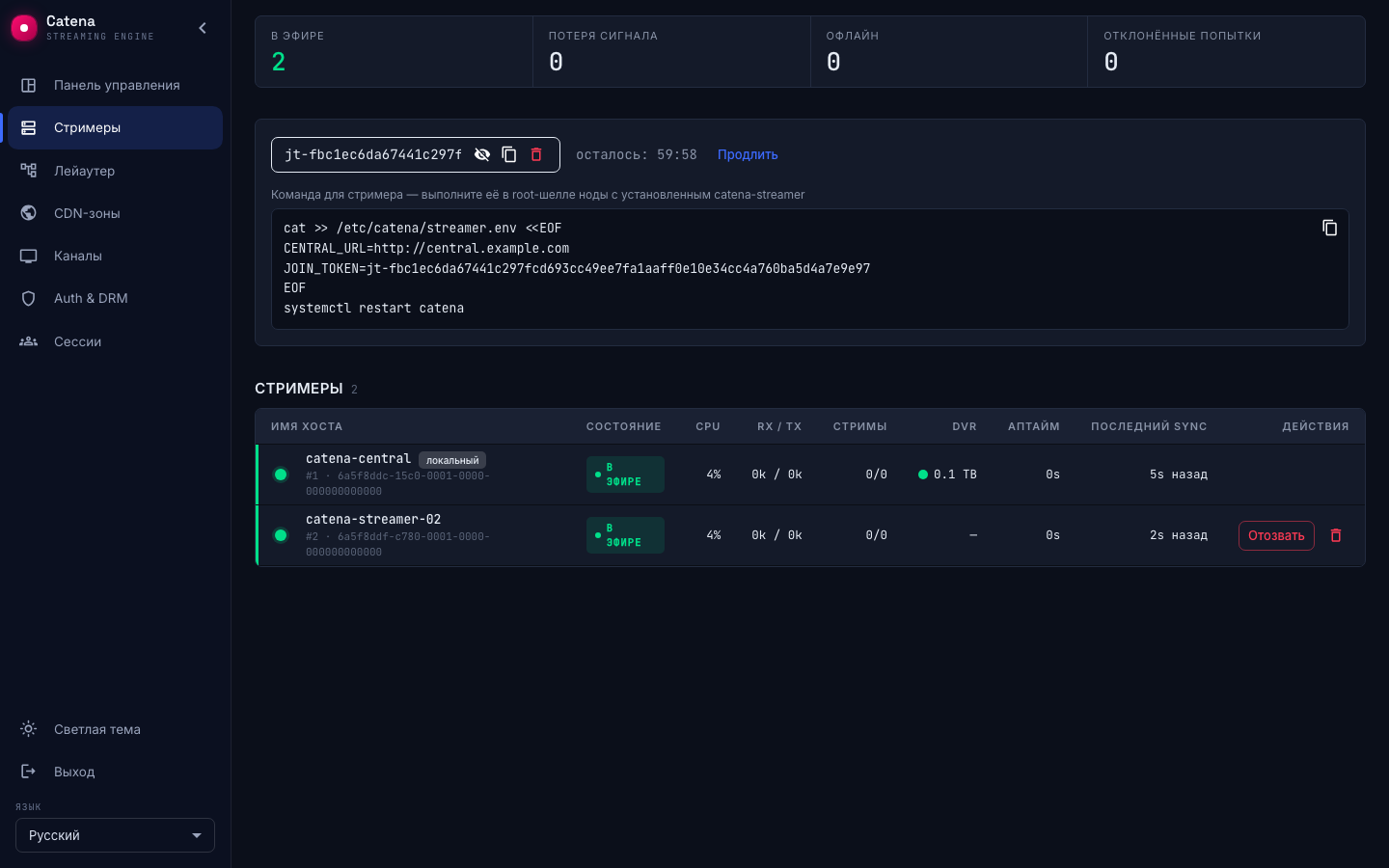
Task: Collapse the sidebar with the chevron
Action: (203, 28)
